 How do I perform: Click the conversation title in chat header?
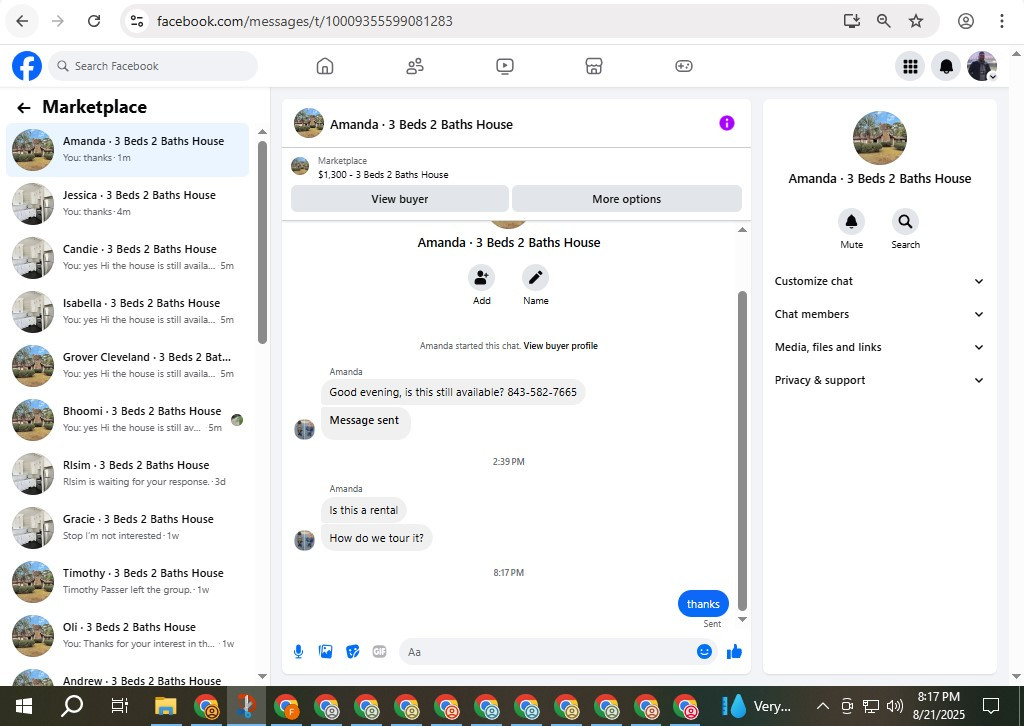coord(421,124)
